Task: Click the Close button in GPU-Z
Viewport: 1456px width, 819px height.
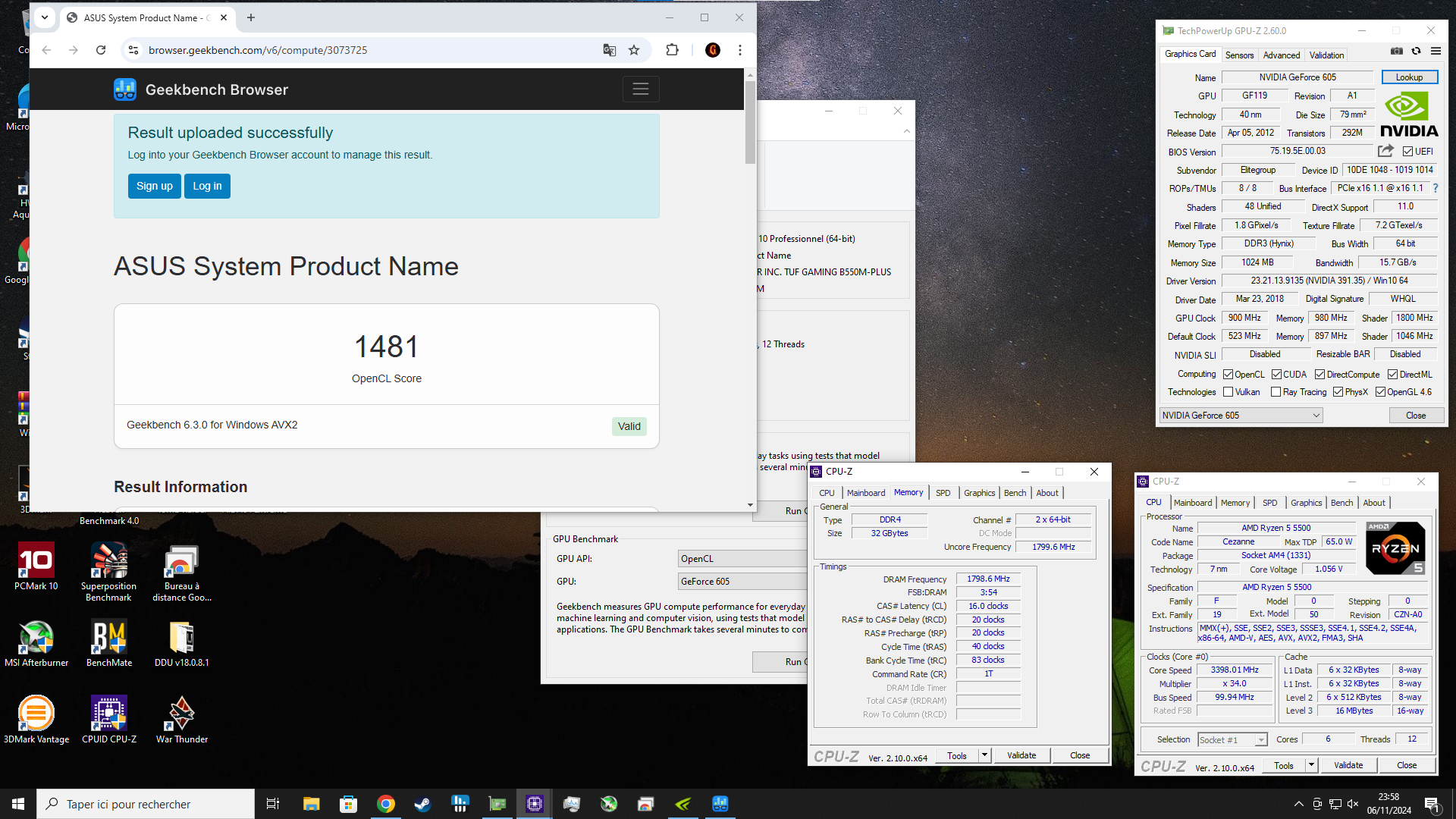Action: click(x=1415, y=416)
